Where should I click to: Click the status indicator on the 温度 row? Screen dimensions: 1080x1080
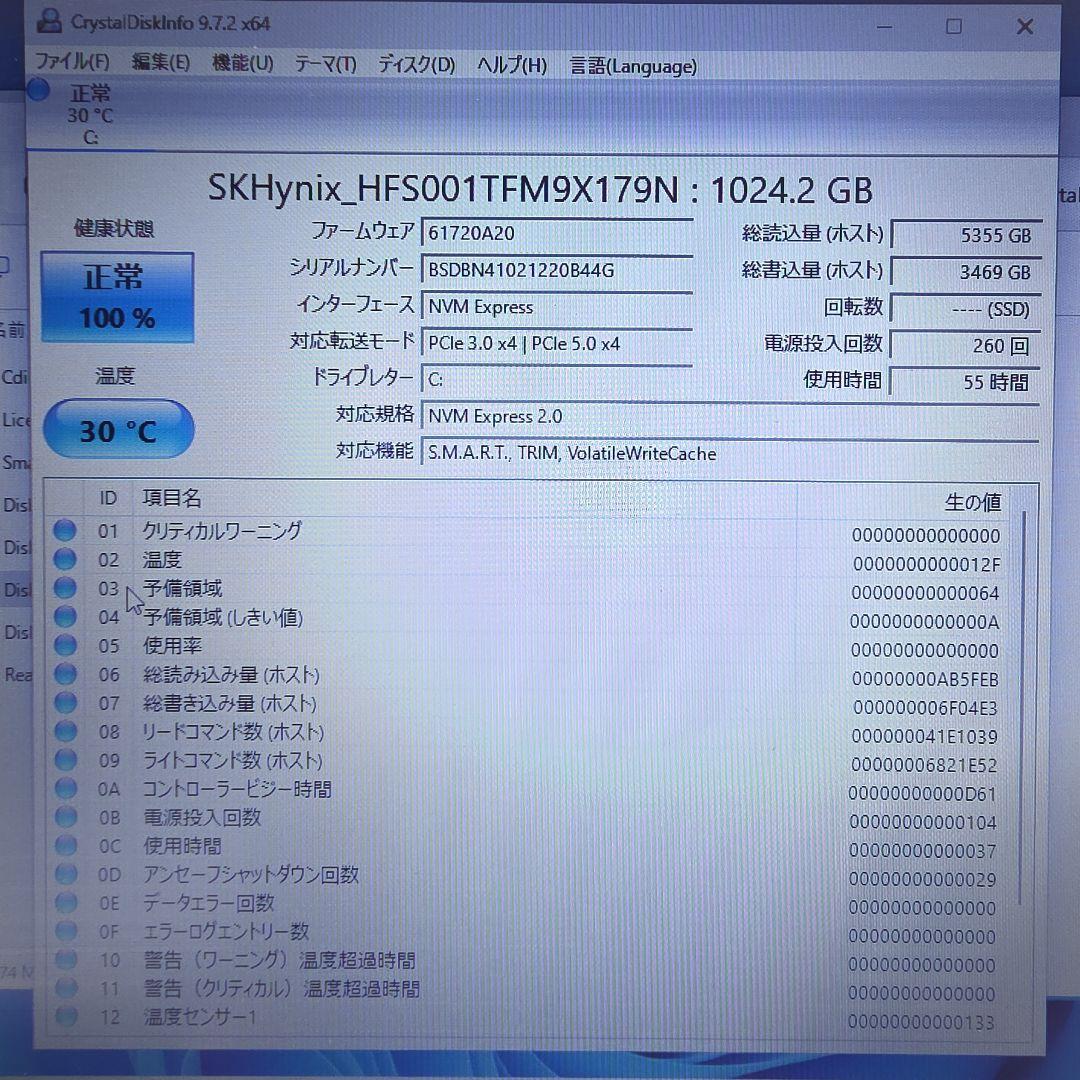[64, 560]
